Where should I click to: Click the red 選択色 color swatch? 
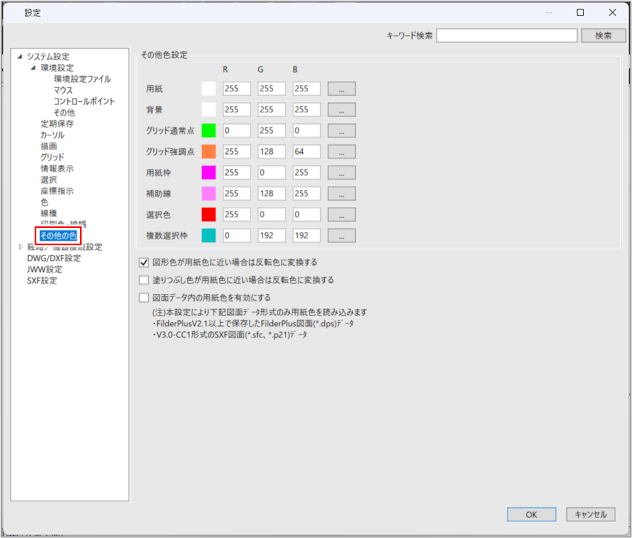click(x=209, y=214)
